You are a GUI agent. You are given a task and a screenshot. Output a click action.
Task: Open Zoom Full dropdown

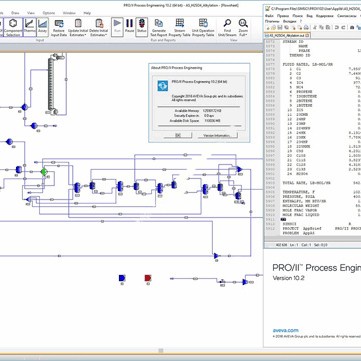pyautogui.click(x=243, y=27)
